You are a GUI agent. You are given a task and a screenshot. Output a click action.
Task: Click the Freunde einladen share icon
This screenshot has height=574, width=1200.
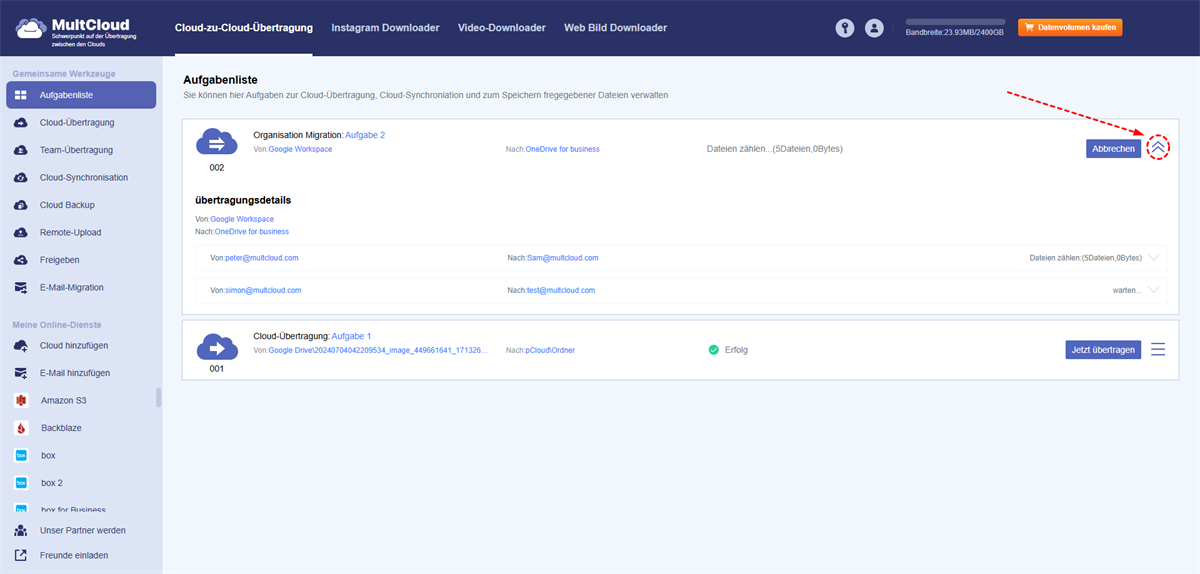click(x=21, y=555)
